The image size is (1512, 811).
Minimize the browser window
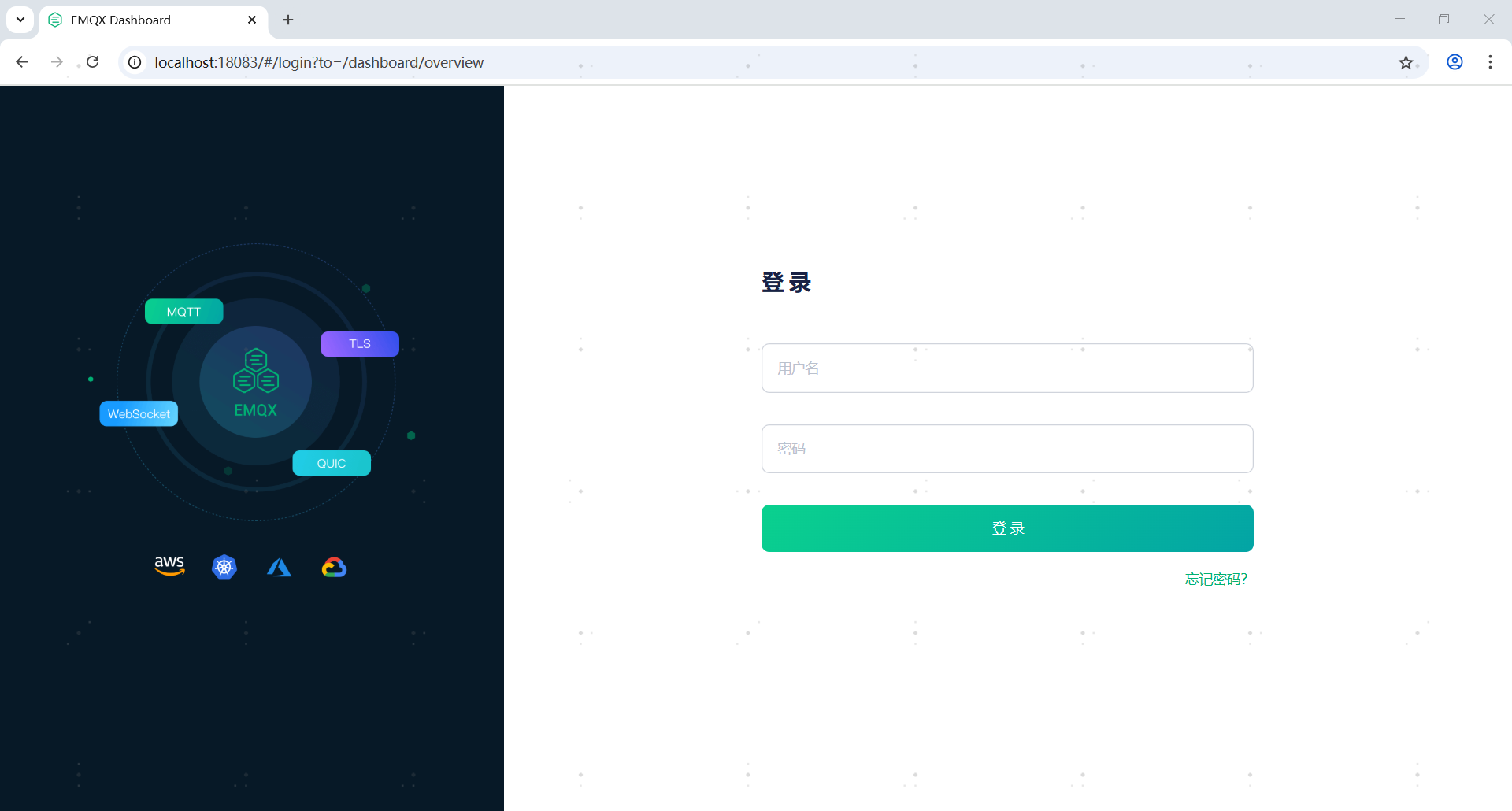pos(1399,19)
